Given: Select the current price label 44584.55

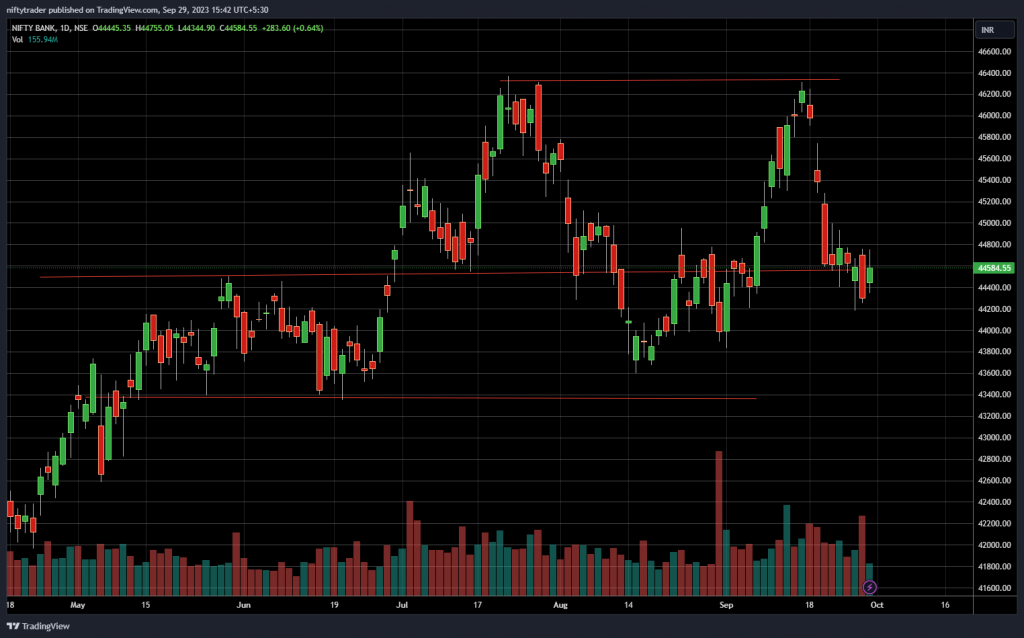Looking at the screenshot, I should tap(993, 268).
